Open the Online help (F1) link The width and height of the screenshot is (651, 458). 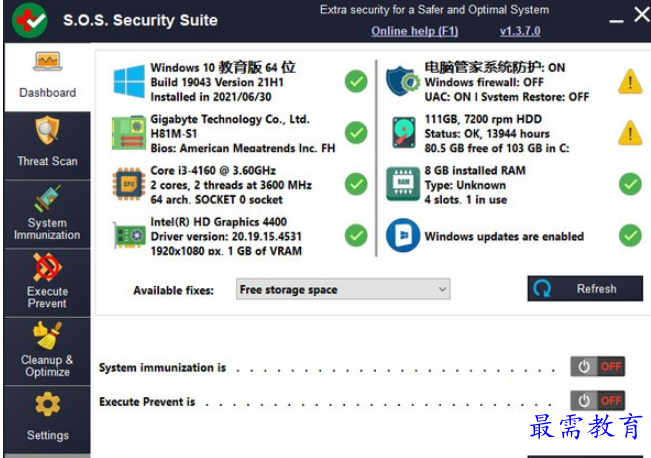(x=414, y=31)
